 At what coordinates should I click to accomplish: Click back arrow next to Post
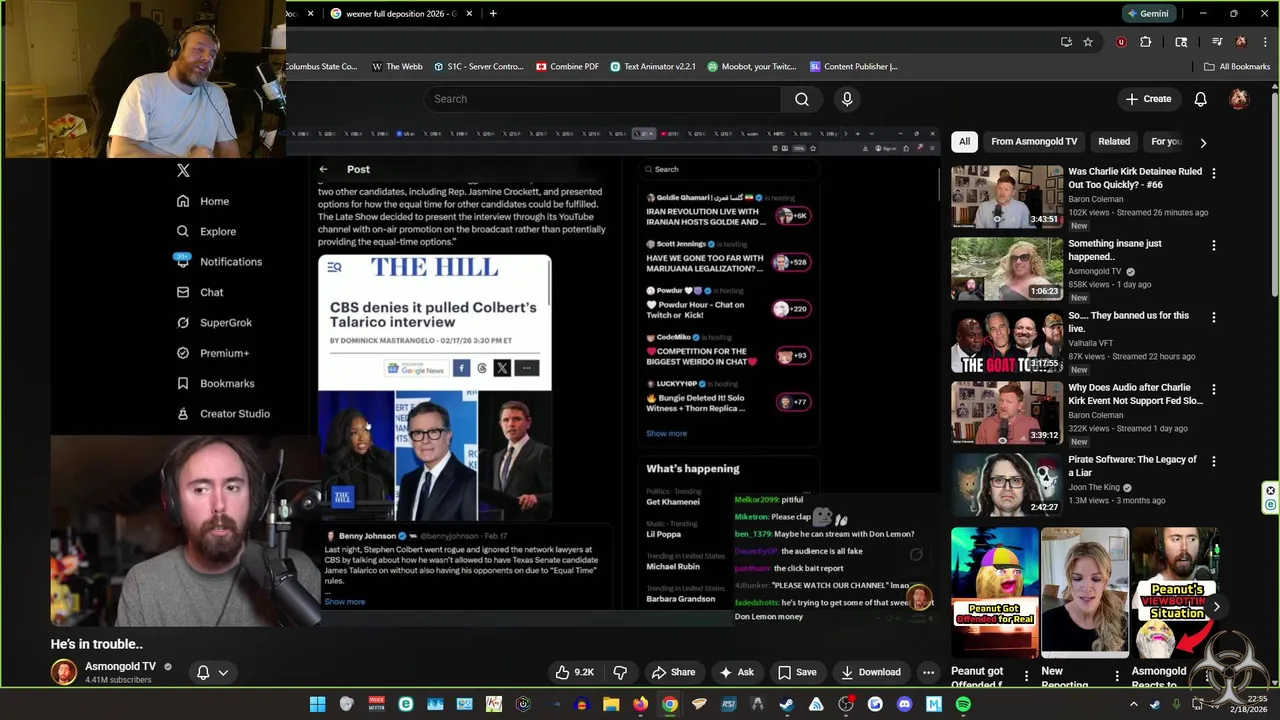[x=323, y=169]
